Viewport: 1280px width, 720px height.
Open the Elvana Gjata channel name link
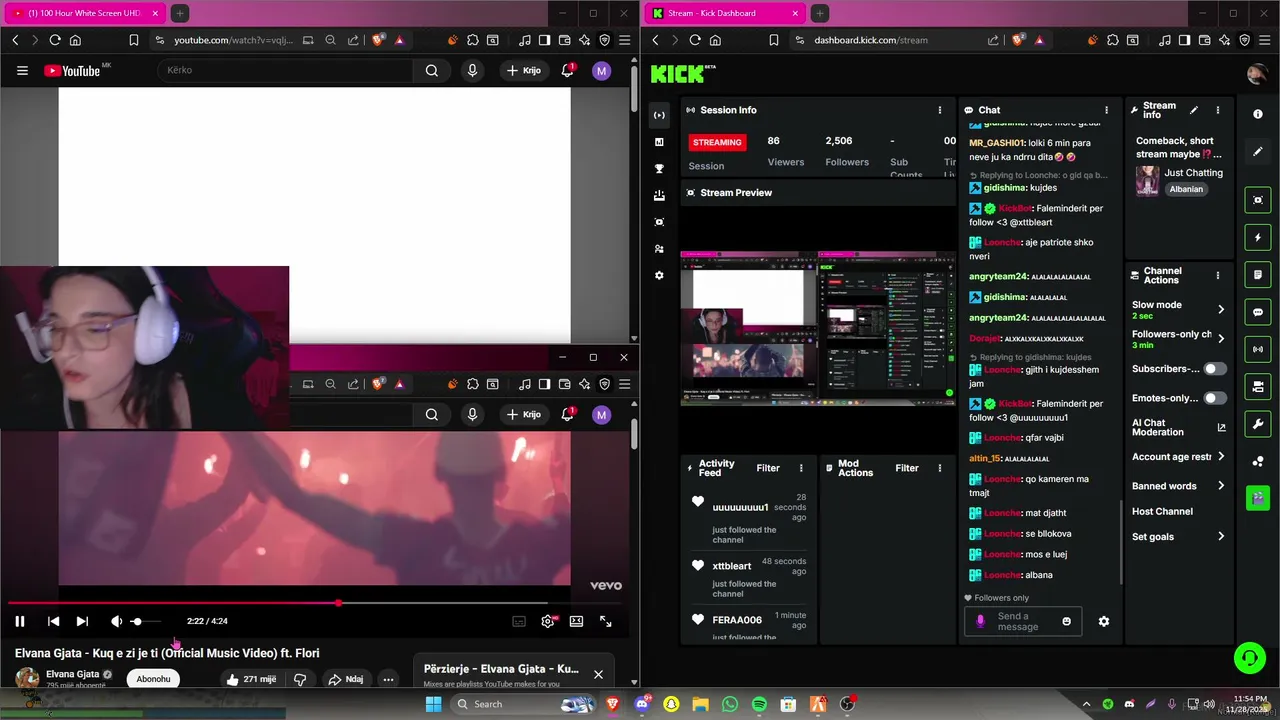click(x=73, y=674)
